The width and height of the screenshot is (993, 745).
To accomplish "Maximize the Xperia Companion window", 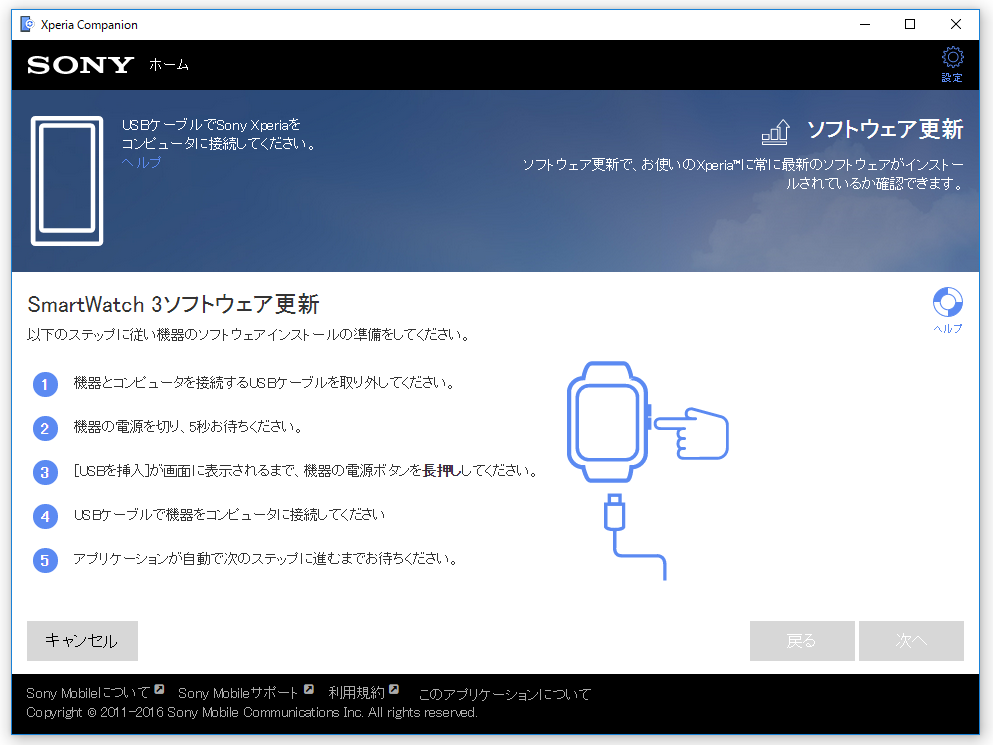I will (x=910, y=24).
